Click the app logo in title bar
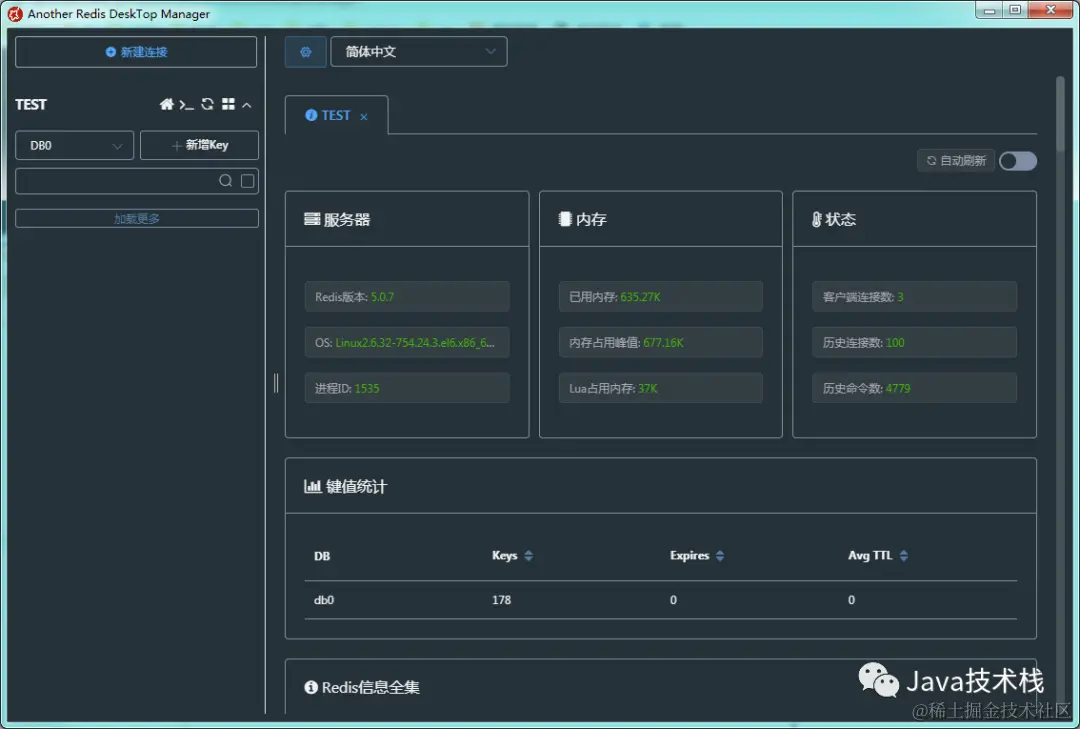Screen dimensions: 1080x729 (x=14, y=14)
